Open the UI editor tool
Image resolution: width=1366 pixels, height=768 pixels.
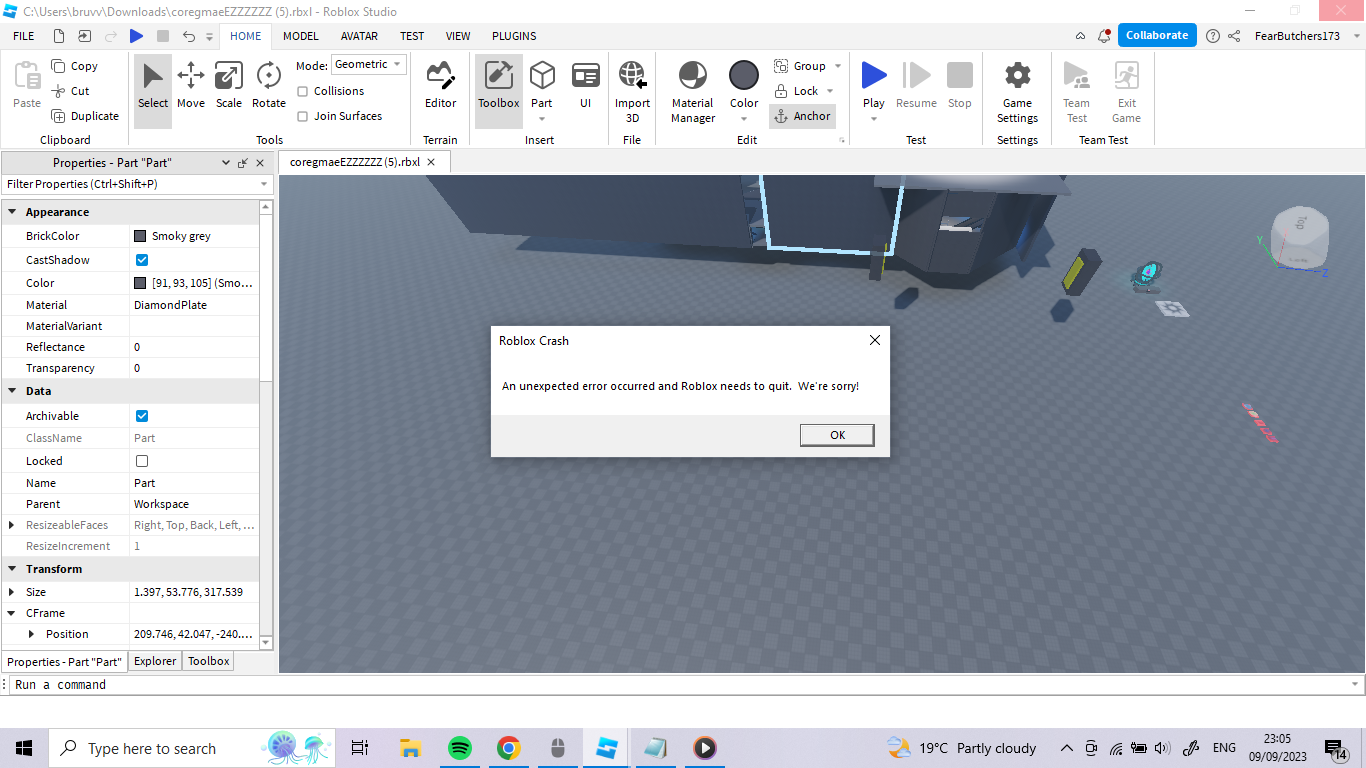585,85
